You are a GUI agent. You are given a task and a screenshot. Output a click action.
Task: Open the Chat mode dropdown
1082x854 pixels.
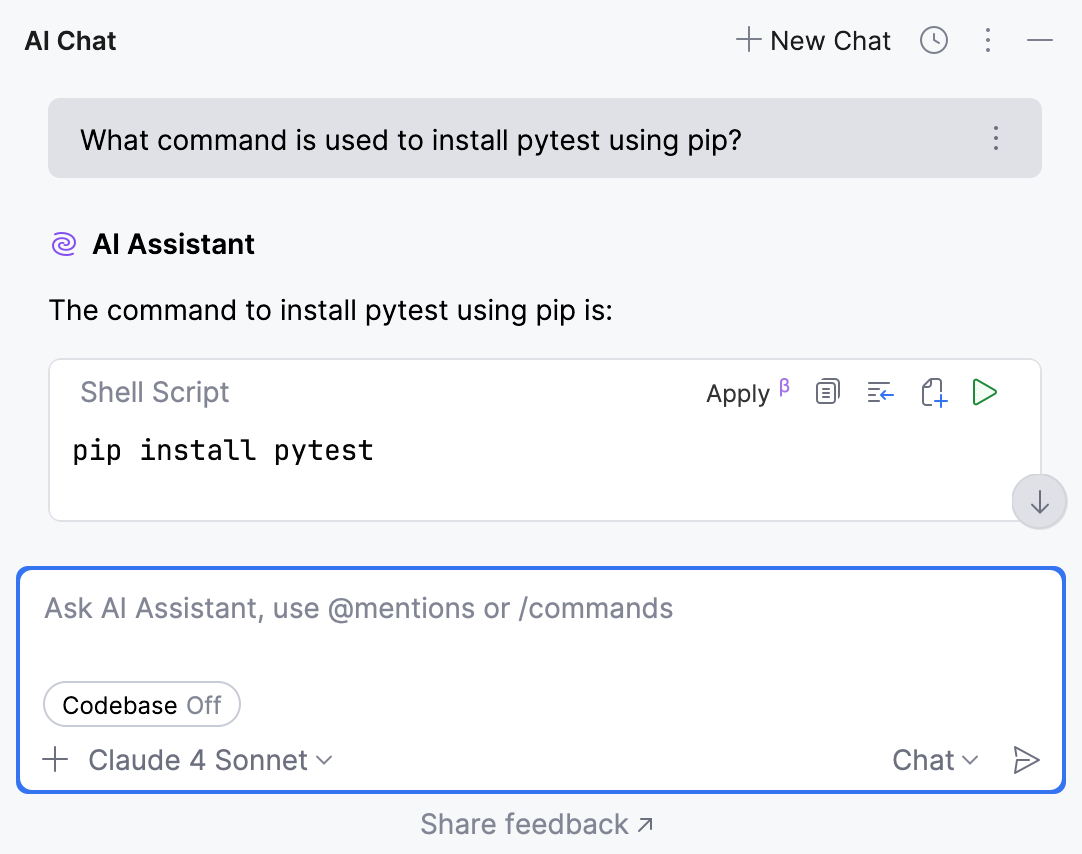pyautogui.click(x=935, y=760)
